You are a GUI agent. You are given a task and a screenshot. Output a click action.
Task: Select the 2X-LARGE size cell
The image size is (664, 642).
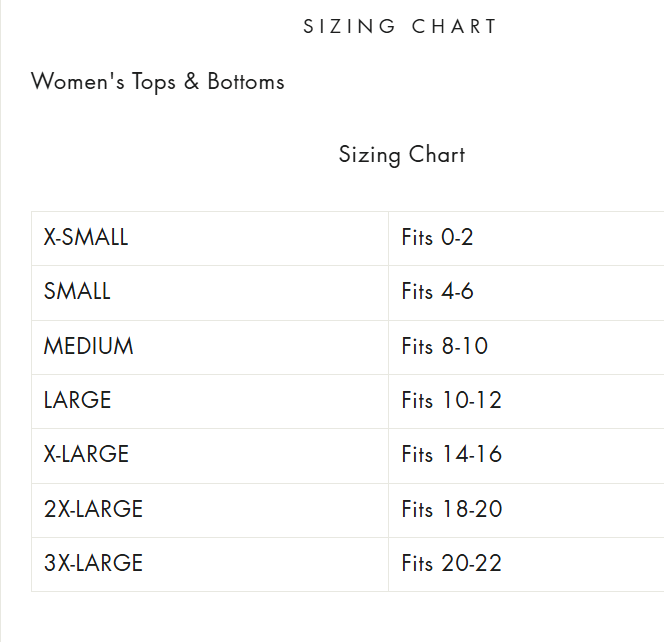pyautogui.click(x=93, y=510)
